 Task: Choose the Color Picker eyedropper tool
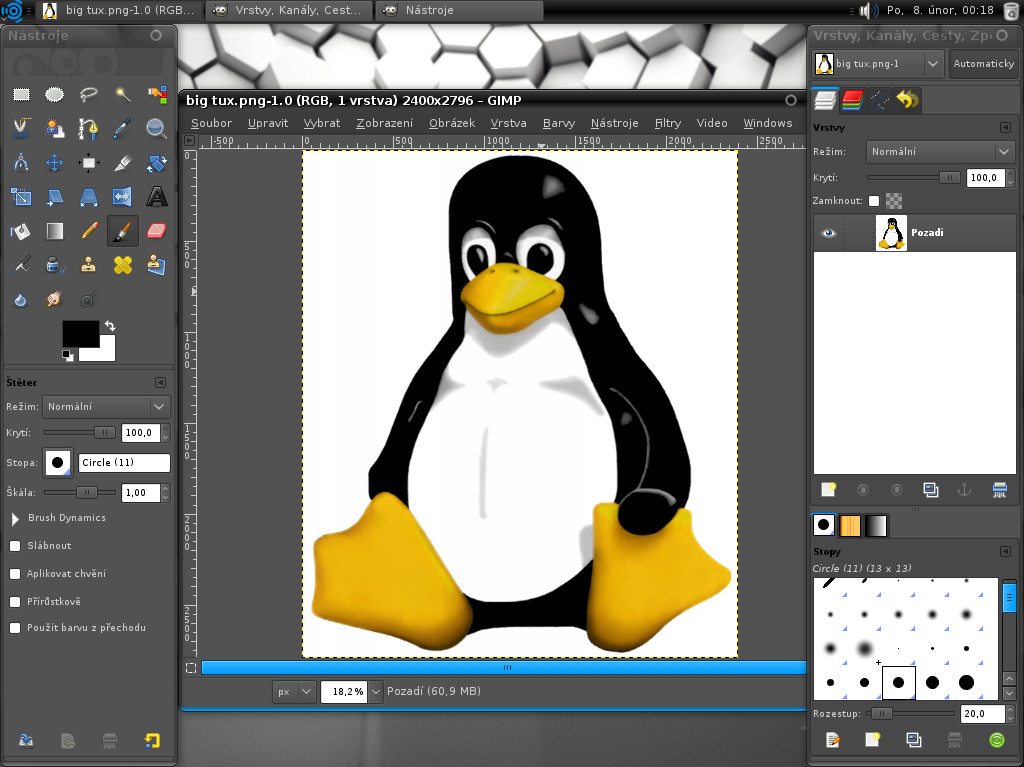click(123, 129)
